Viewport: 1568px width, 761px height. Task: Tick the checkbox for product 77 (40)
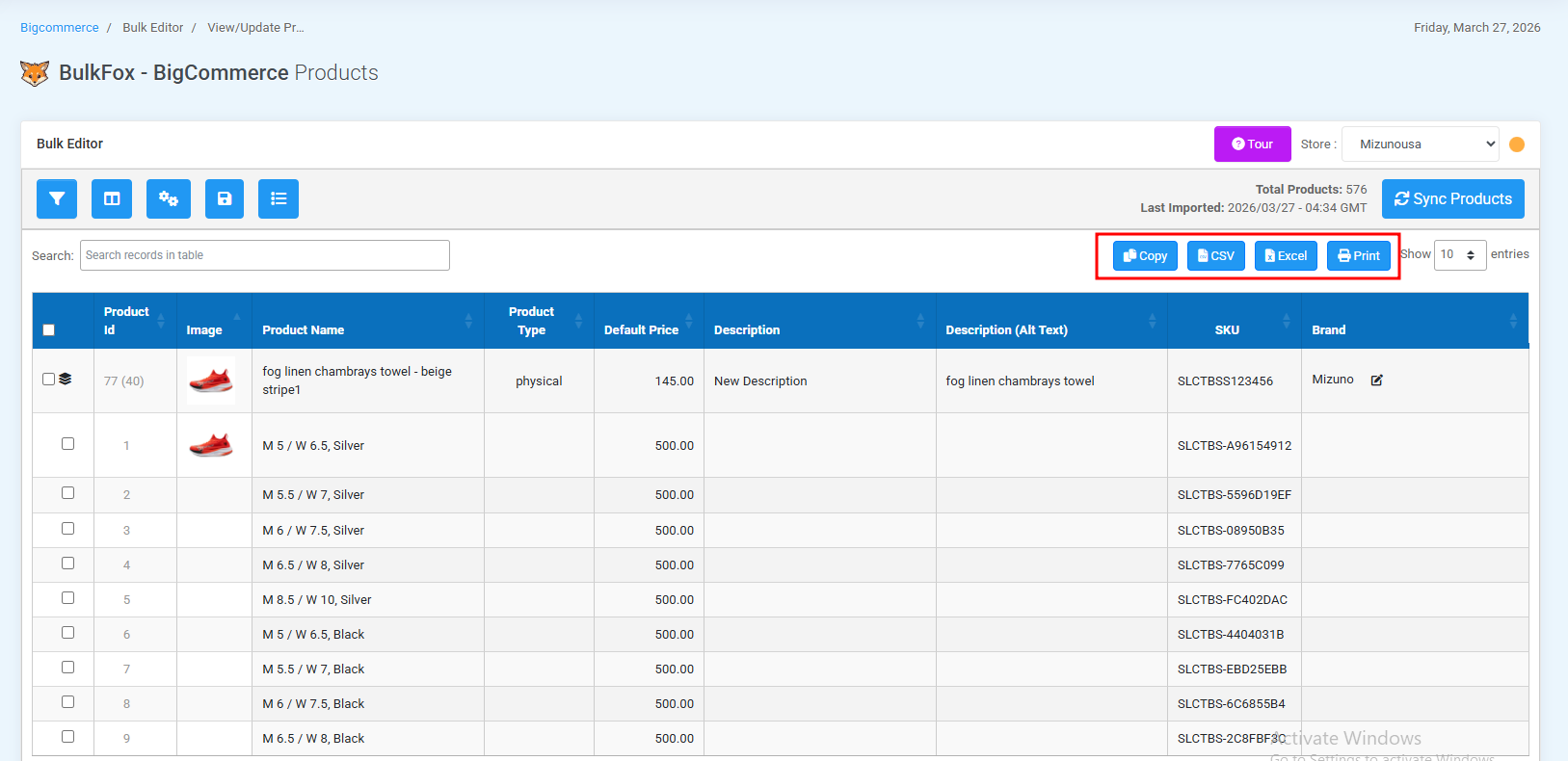click(48, 379)
